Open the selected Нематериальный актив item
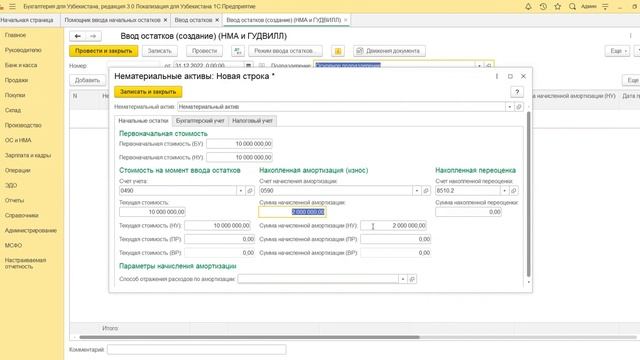This screenshot has width=640, height=360. (x=519, y=107)
